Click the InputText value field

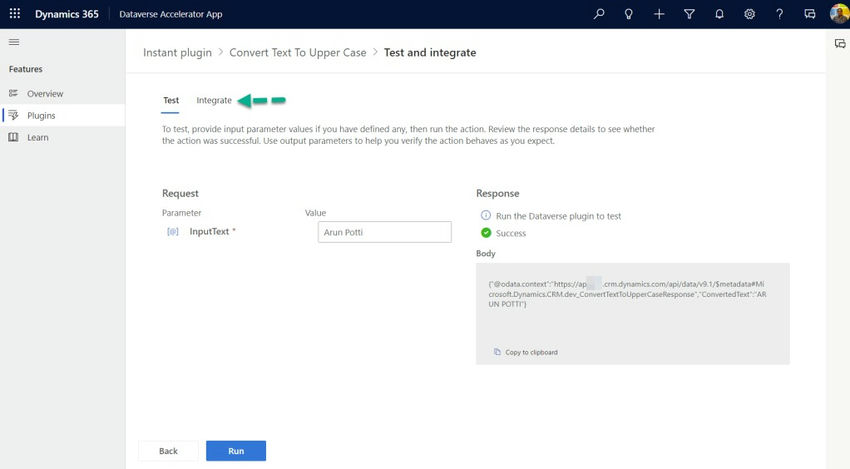pyautogui.click(x=384, y=232)
